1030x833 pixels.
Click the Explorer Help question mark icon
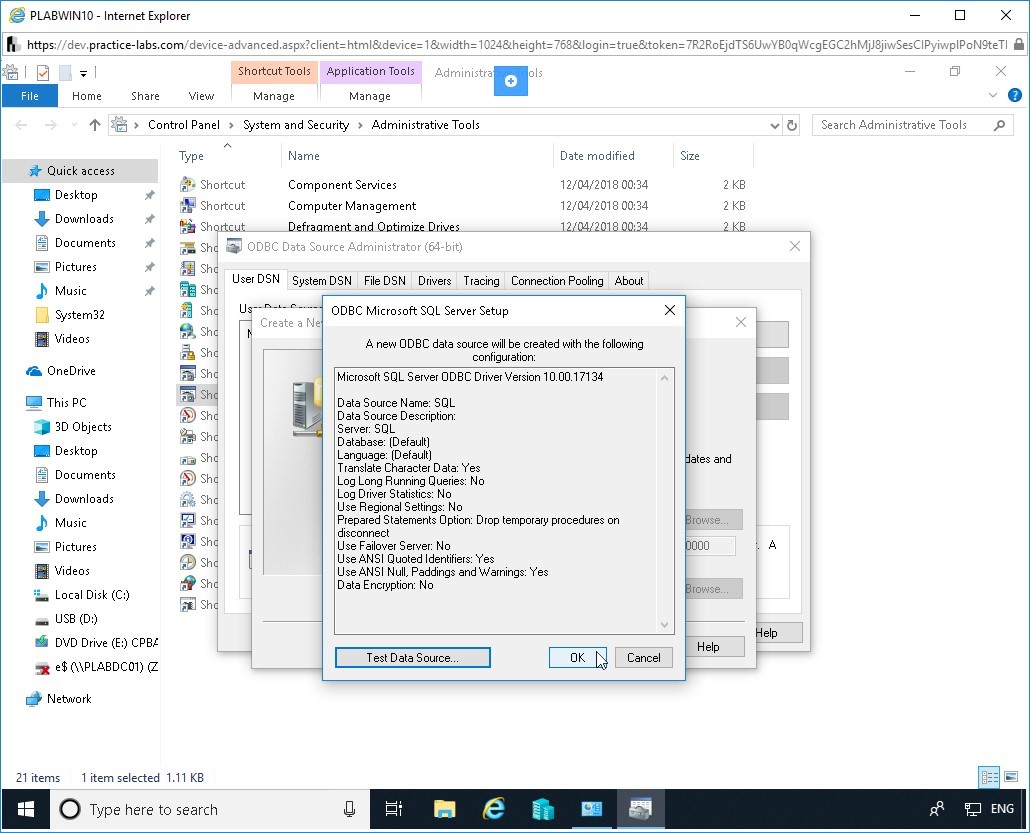1015,95
